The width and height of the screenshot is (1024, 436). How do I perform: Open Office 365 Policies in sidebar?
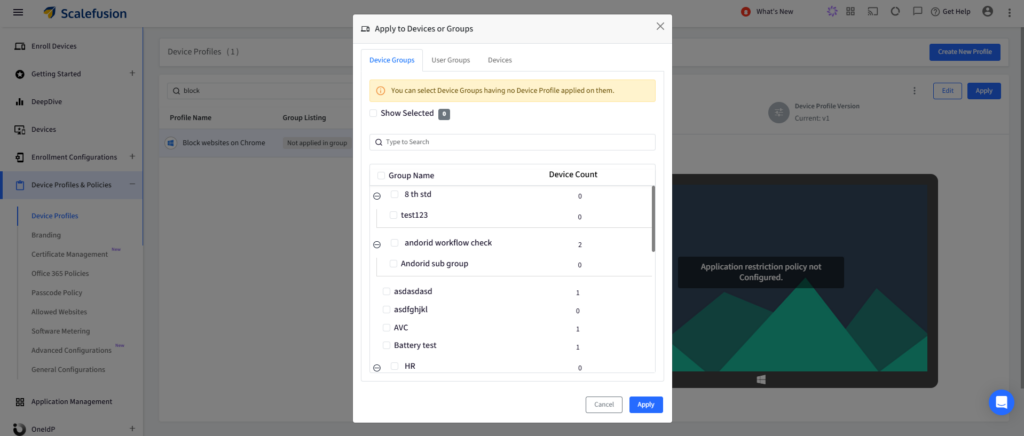pyautogui.click(x=60, y=273)
